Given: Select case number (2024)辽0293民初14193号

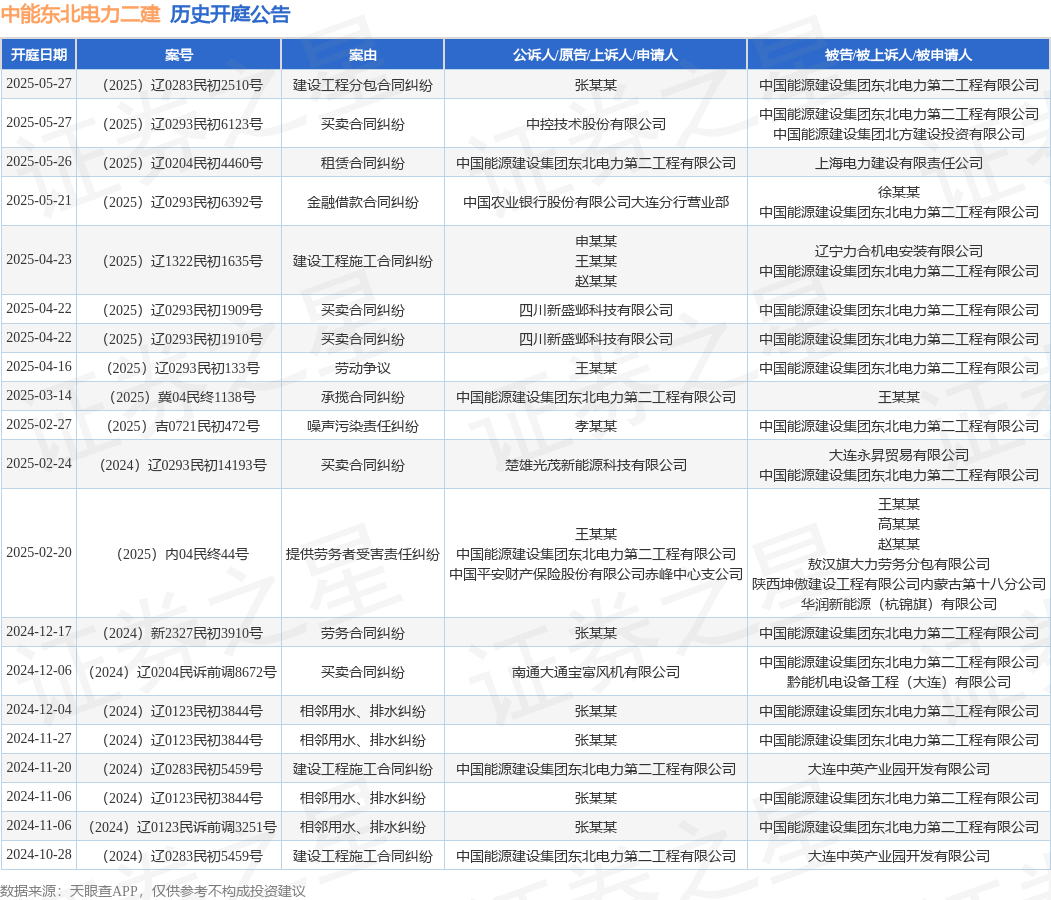Looking at the screenshot, I should [x=179, y=464].
